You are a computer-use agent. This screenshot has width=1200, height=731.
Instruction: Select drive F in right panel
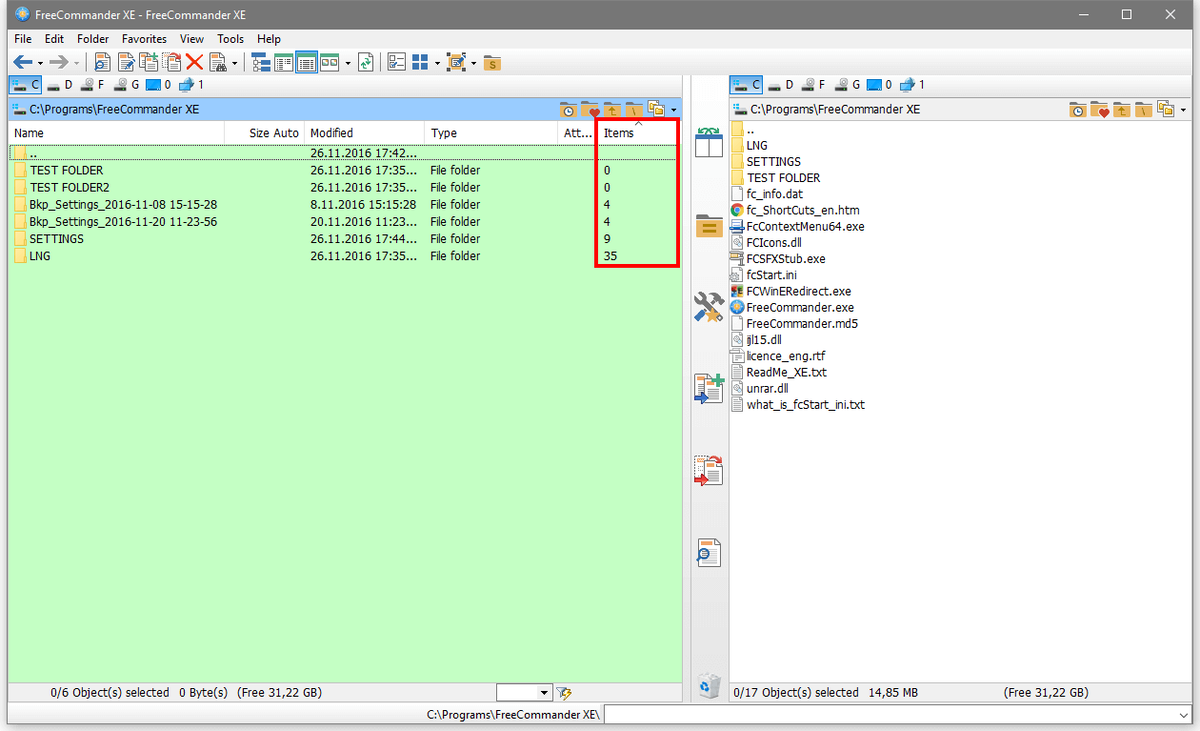(813, 85)
